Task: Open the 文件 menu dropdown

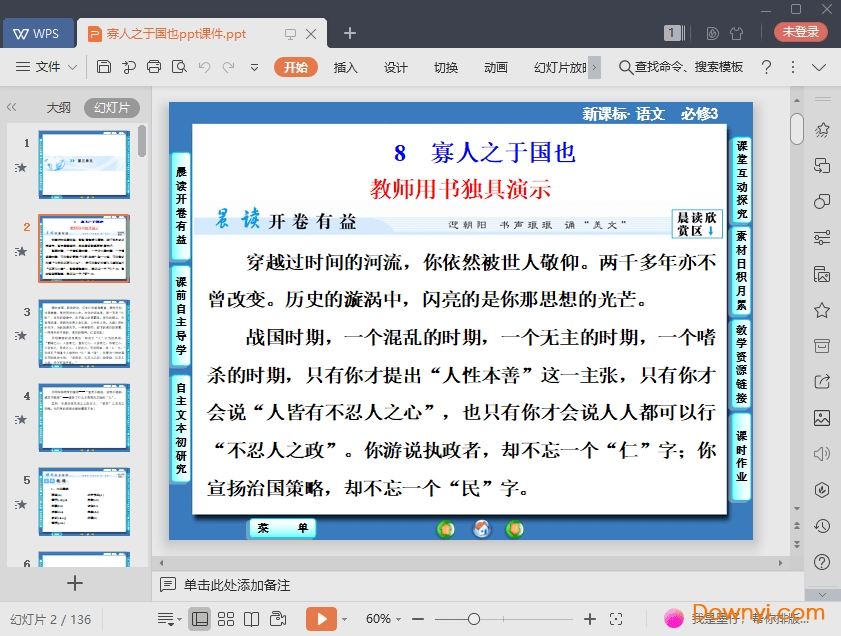Action: click(50, 67)
